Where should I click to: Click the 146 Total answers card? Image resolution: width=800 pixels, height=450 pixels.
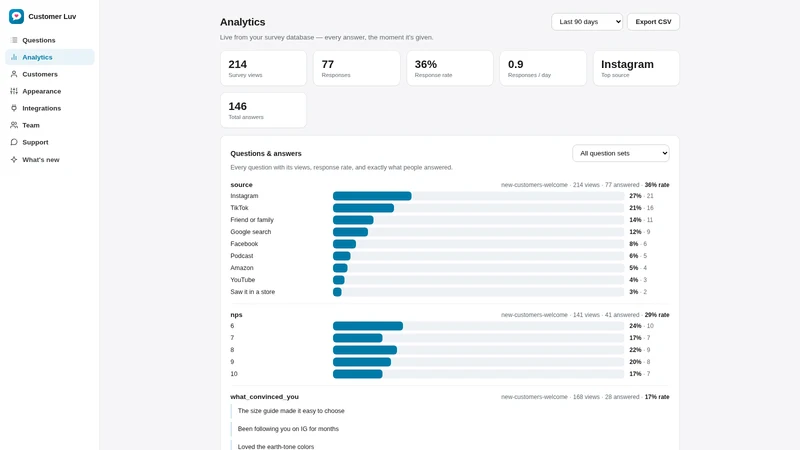(263, 110)
